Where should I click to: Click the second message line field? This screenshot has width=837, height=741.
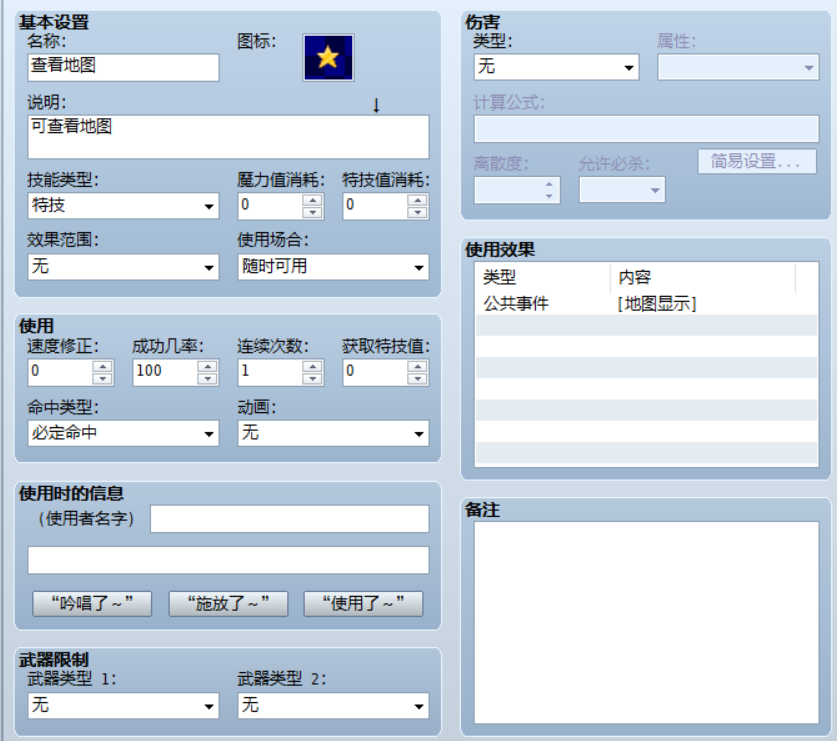228,560
